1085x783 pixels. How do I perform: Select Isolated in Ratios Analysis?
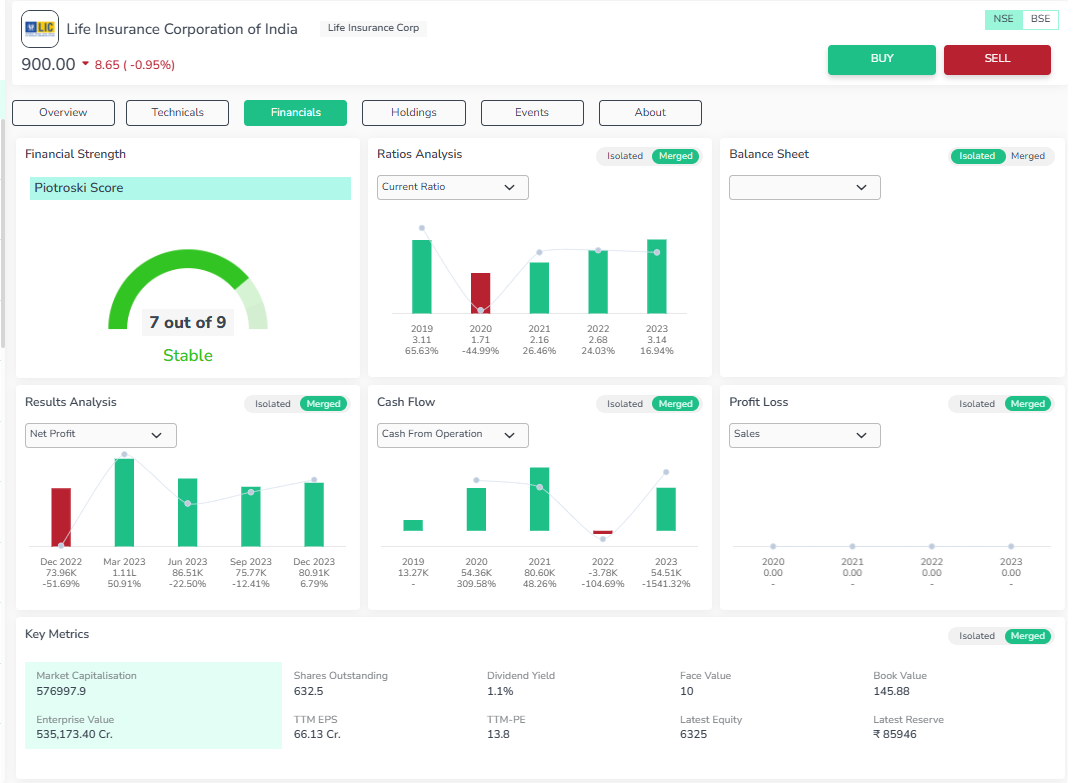coord(625,156)
